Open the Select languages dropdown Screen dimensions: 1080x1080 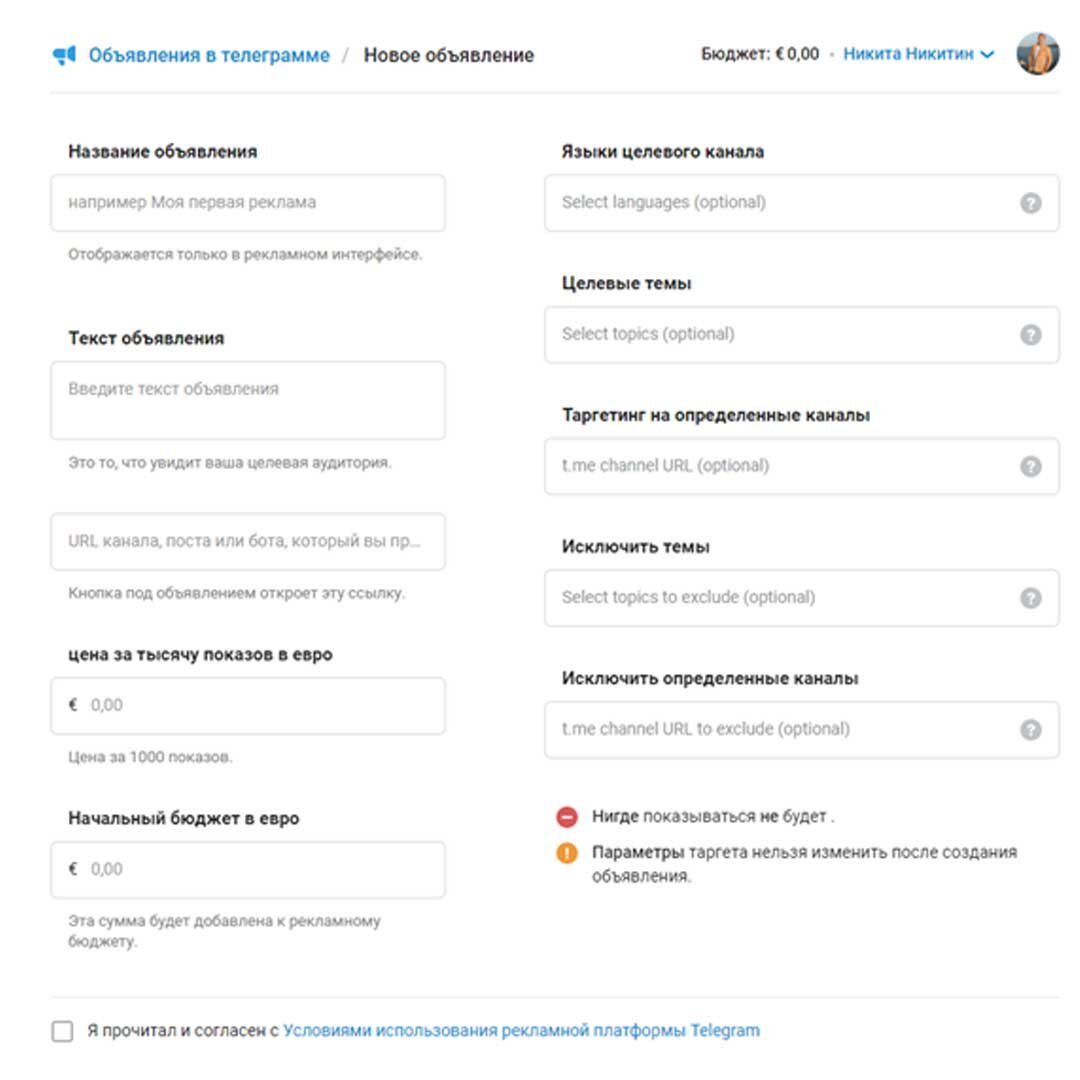pos(780,203)
